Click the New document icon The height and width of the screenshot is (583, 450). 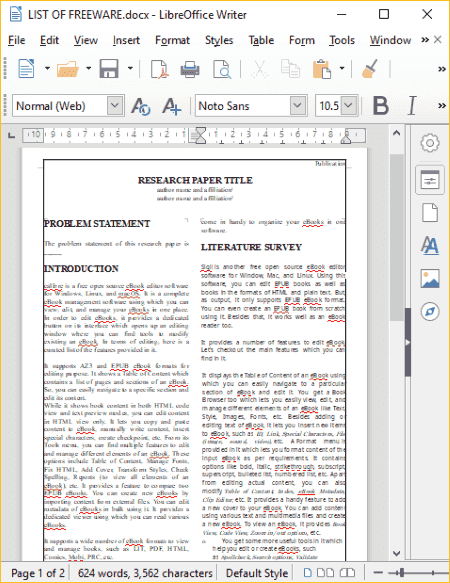click(x=27, y=68)
